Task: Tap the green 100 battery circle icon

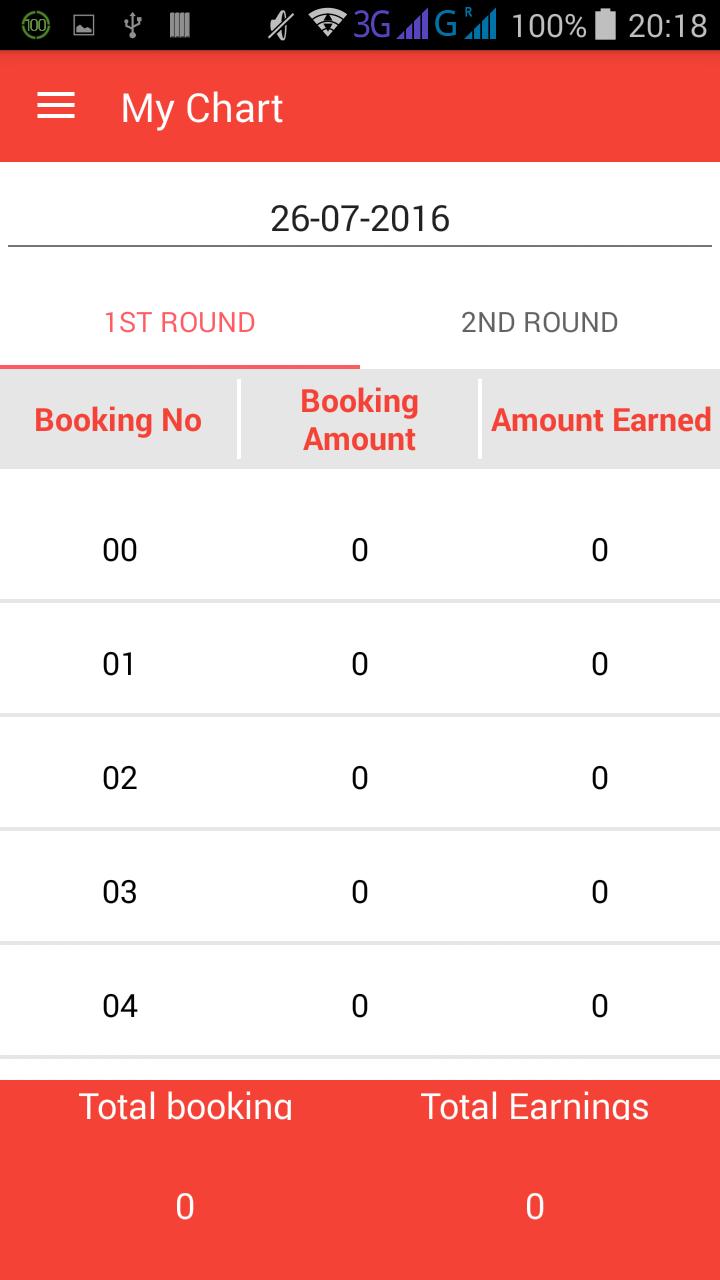Action: pyautogui.click(x=36, y=26)
